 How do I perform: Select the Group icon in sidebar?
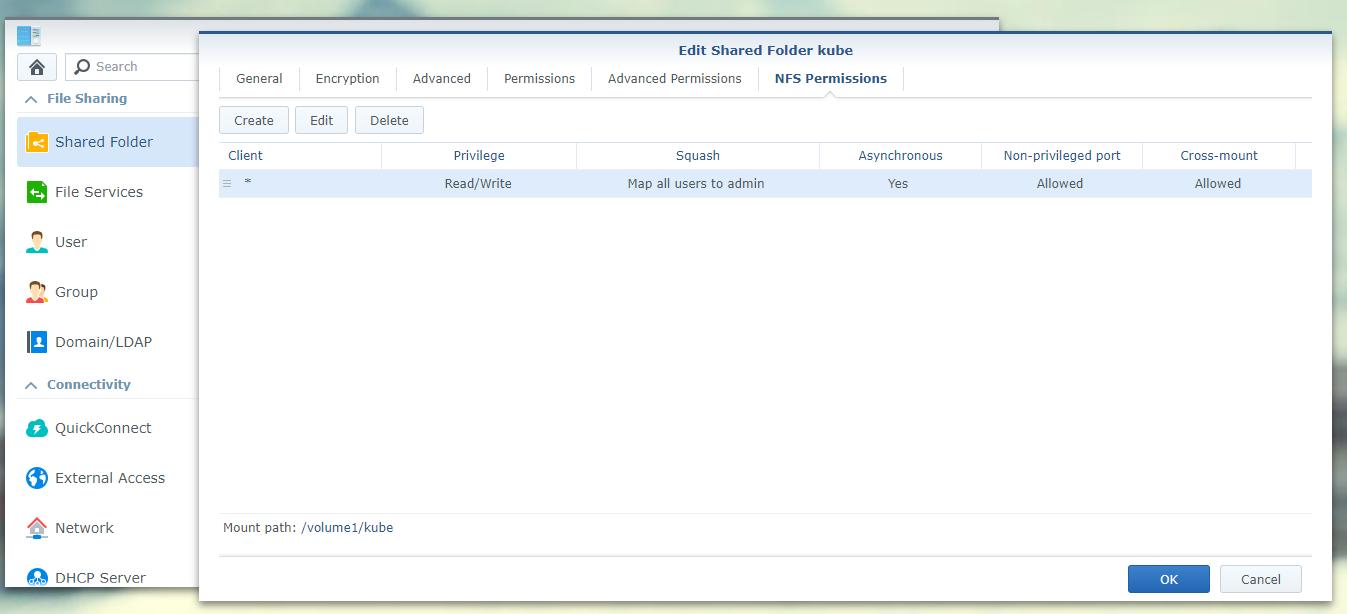(37, 292)
